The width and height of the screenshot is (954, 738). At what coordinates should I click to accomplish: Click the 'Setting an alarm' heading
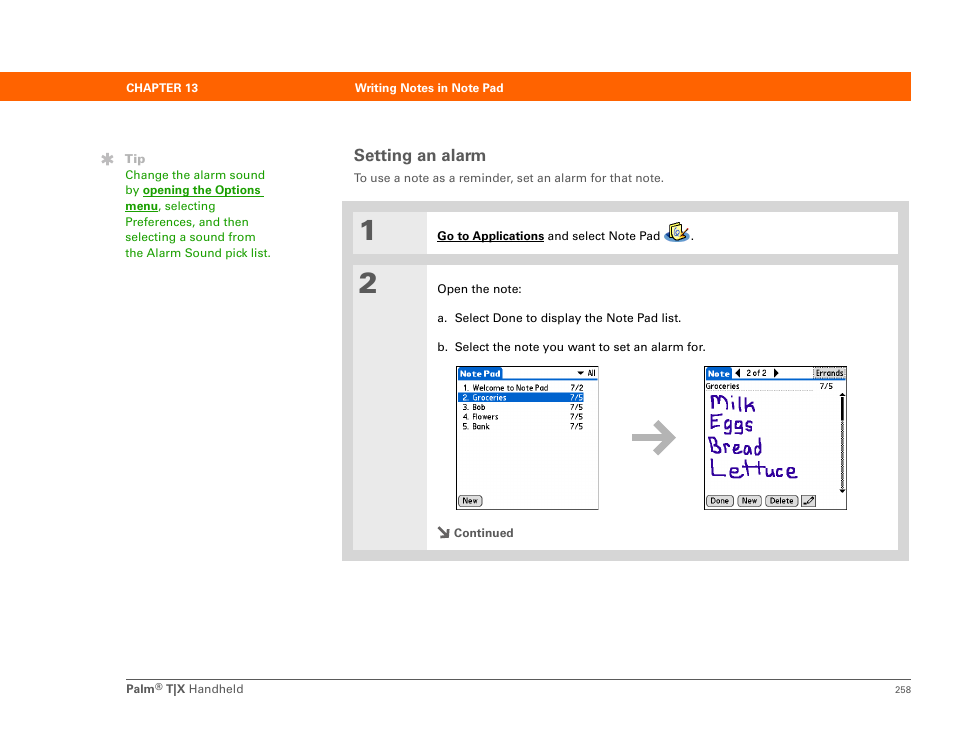click(420, 156)
